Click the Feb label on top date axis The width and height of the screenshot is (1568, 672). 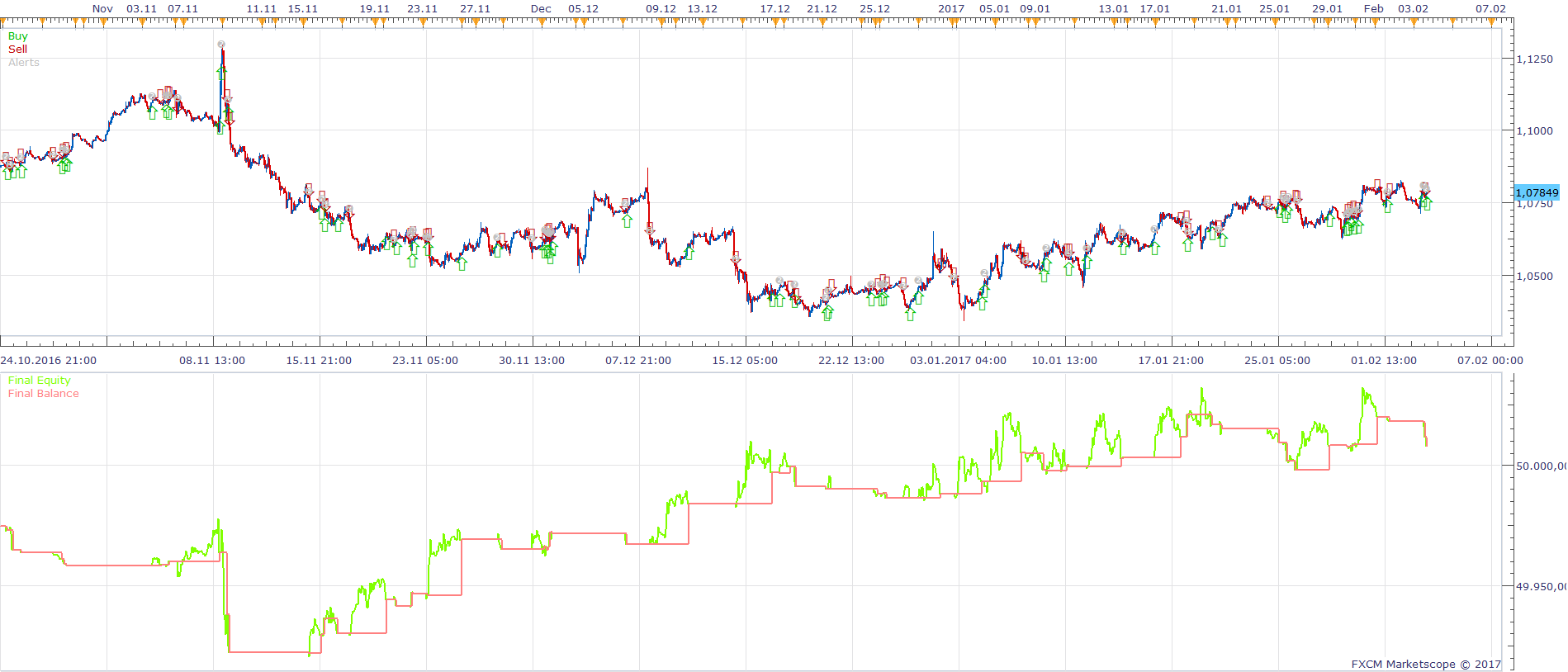1374,9
